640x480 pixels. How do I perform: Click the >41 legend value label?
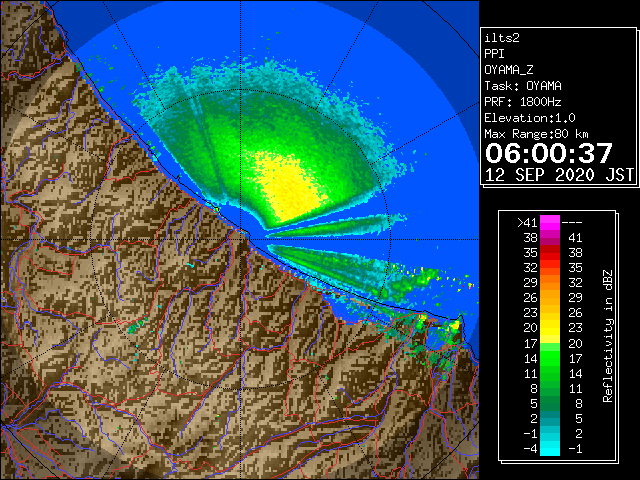(527, 223)
